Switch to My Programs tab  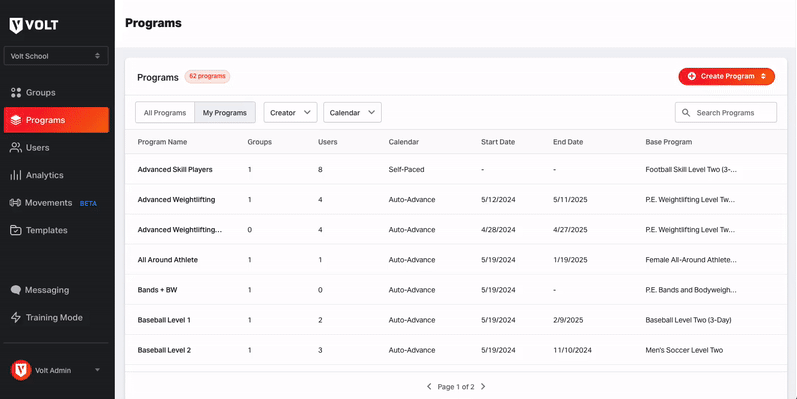(x=225, y=112)
